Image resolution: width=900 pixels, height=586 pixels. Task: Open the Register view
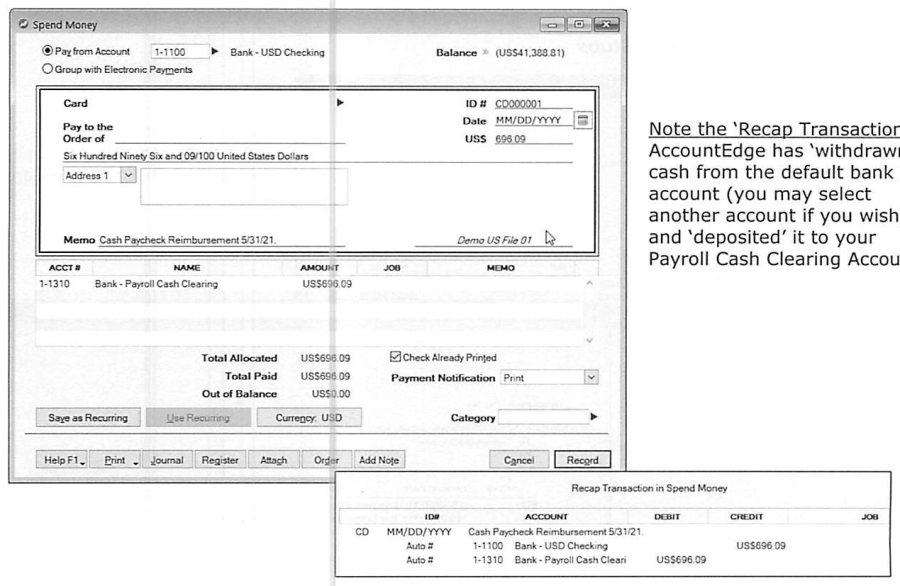tap(220, 460)
